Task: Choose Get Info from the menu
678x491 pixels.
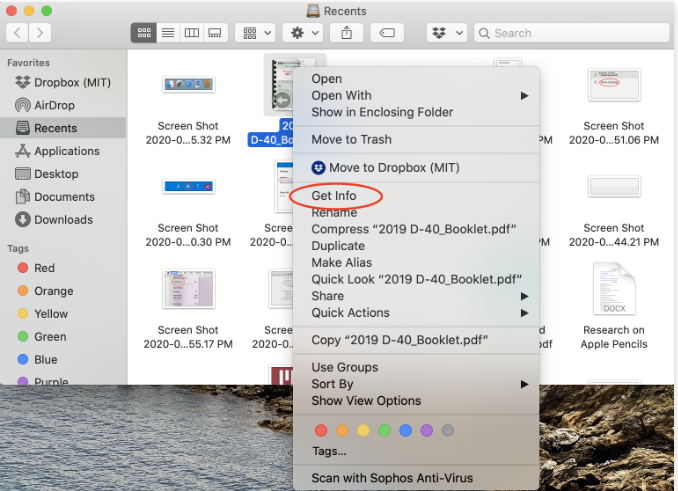Action: click(x=416, y=196)
